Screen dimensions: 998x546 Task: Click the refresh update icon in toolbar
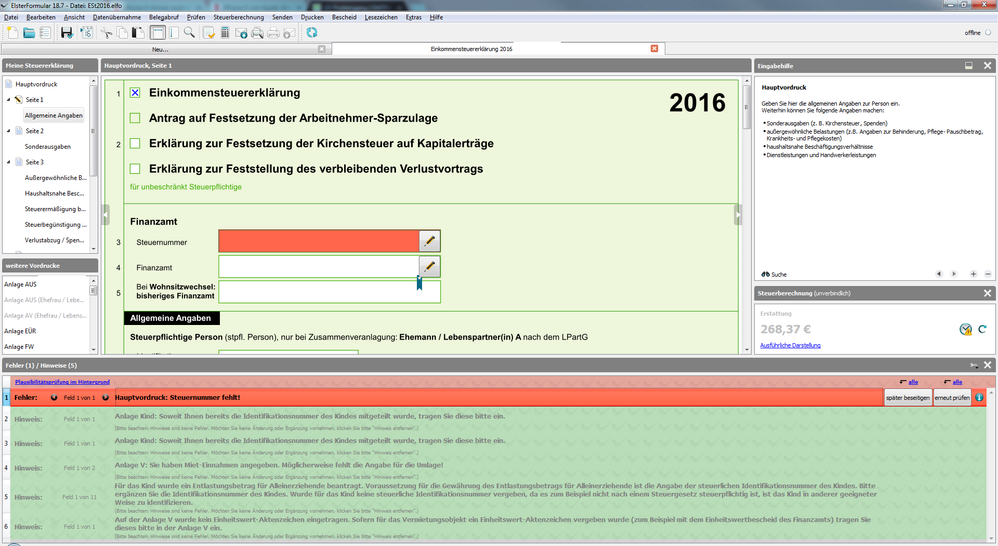coord(312,32)
